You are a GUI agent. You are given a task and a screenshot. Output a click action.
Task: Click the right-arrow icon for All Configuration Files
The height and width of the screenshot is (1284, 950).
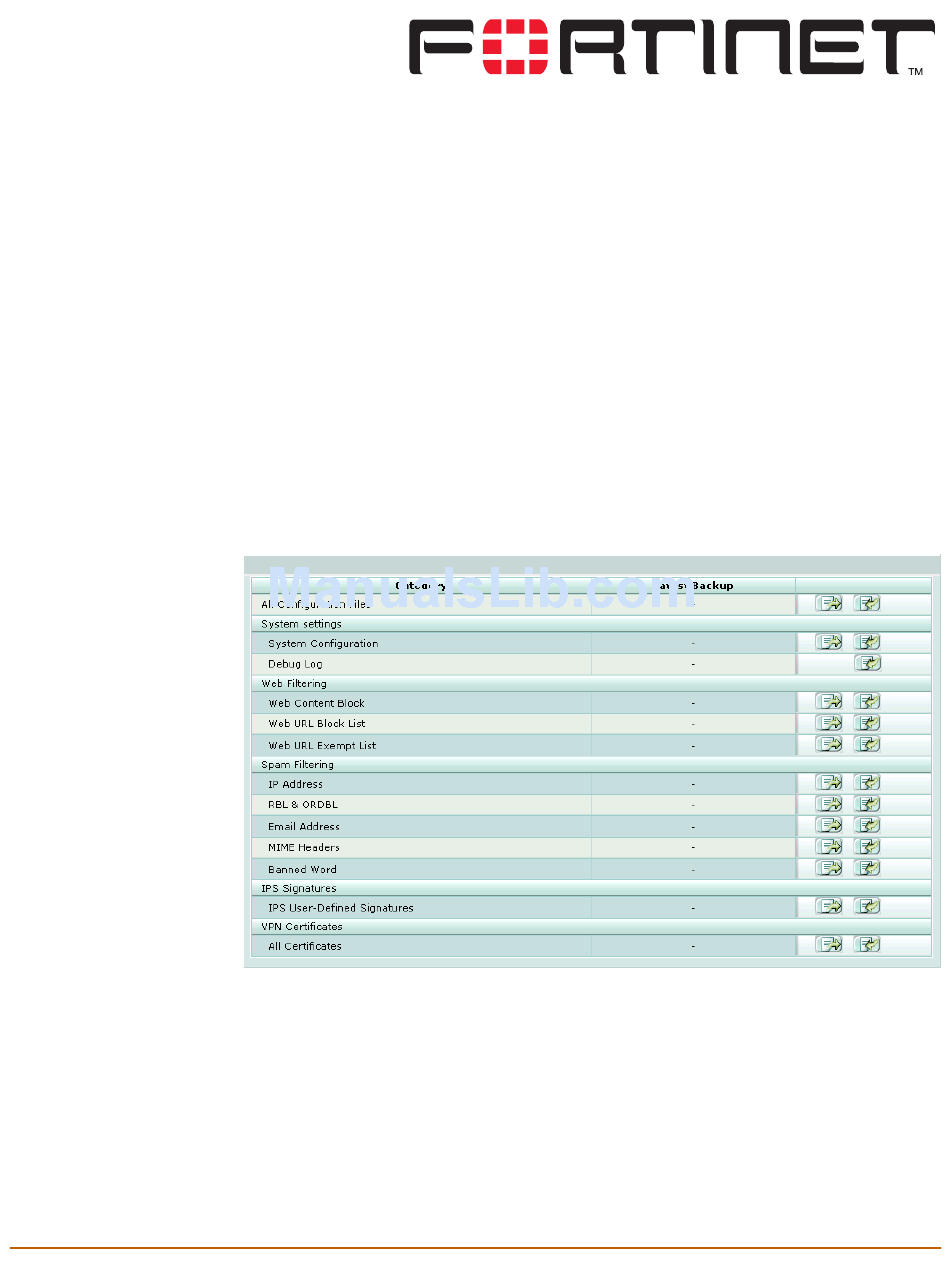[829, 603]
